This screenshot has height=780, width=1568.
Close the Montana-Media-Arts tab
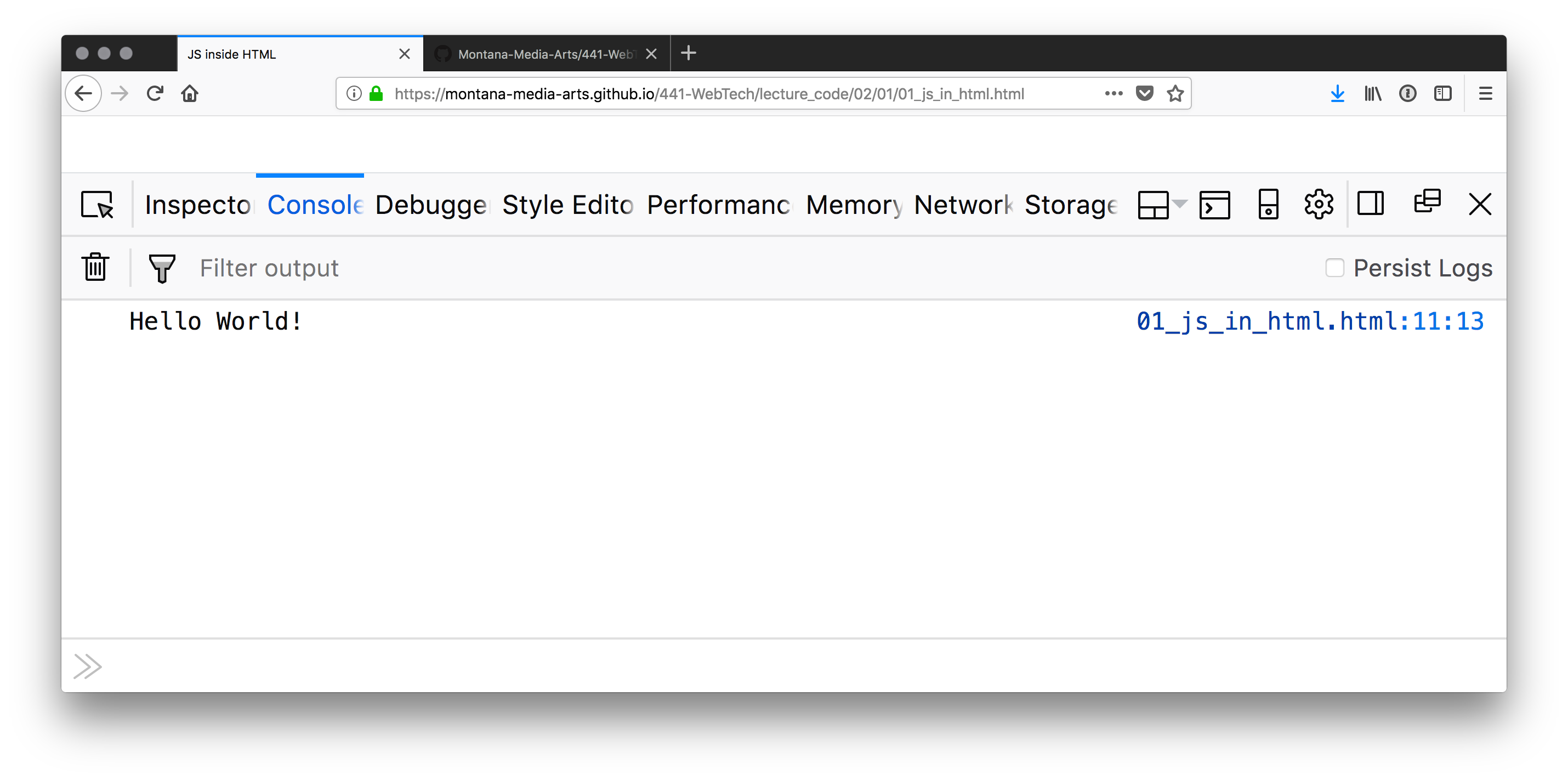(x=651, y=54)
